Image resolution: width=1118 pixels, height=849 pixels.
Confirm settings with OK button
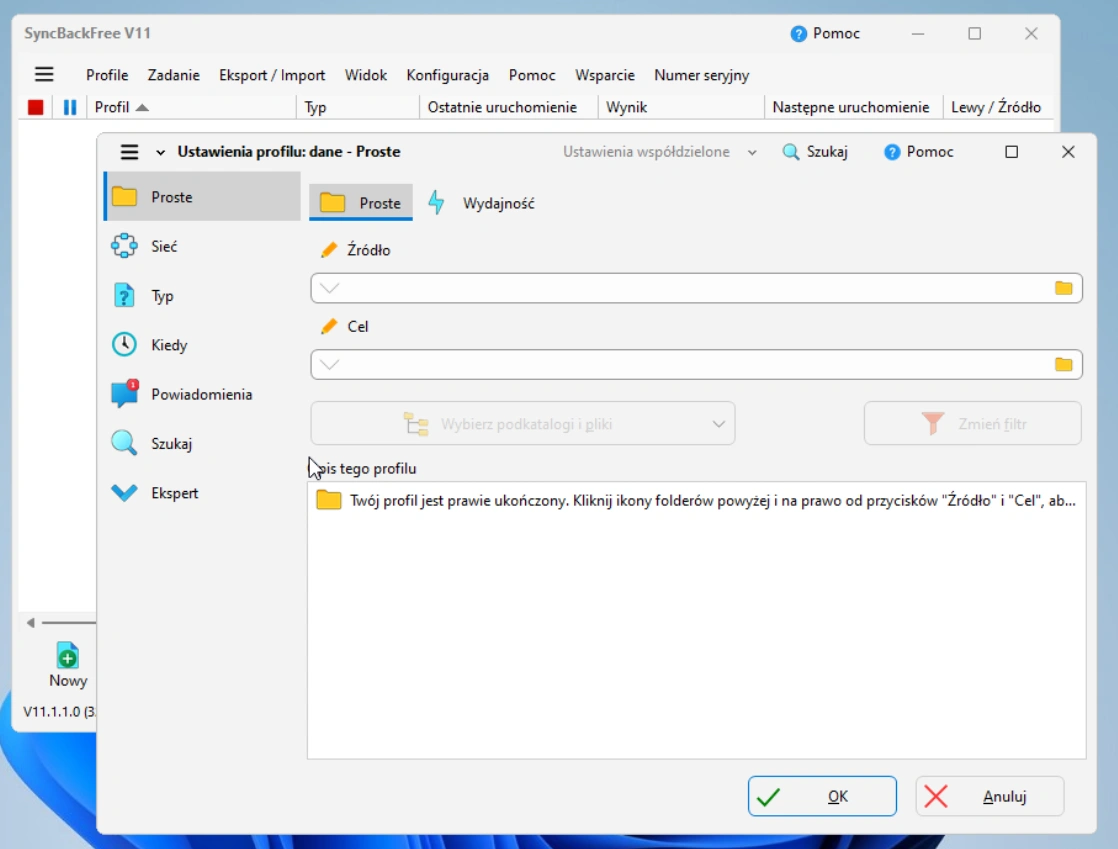click(822, 796)
